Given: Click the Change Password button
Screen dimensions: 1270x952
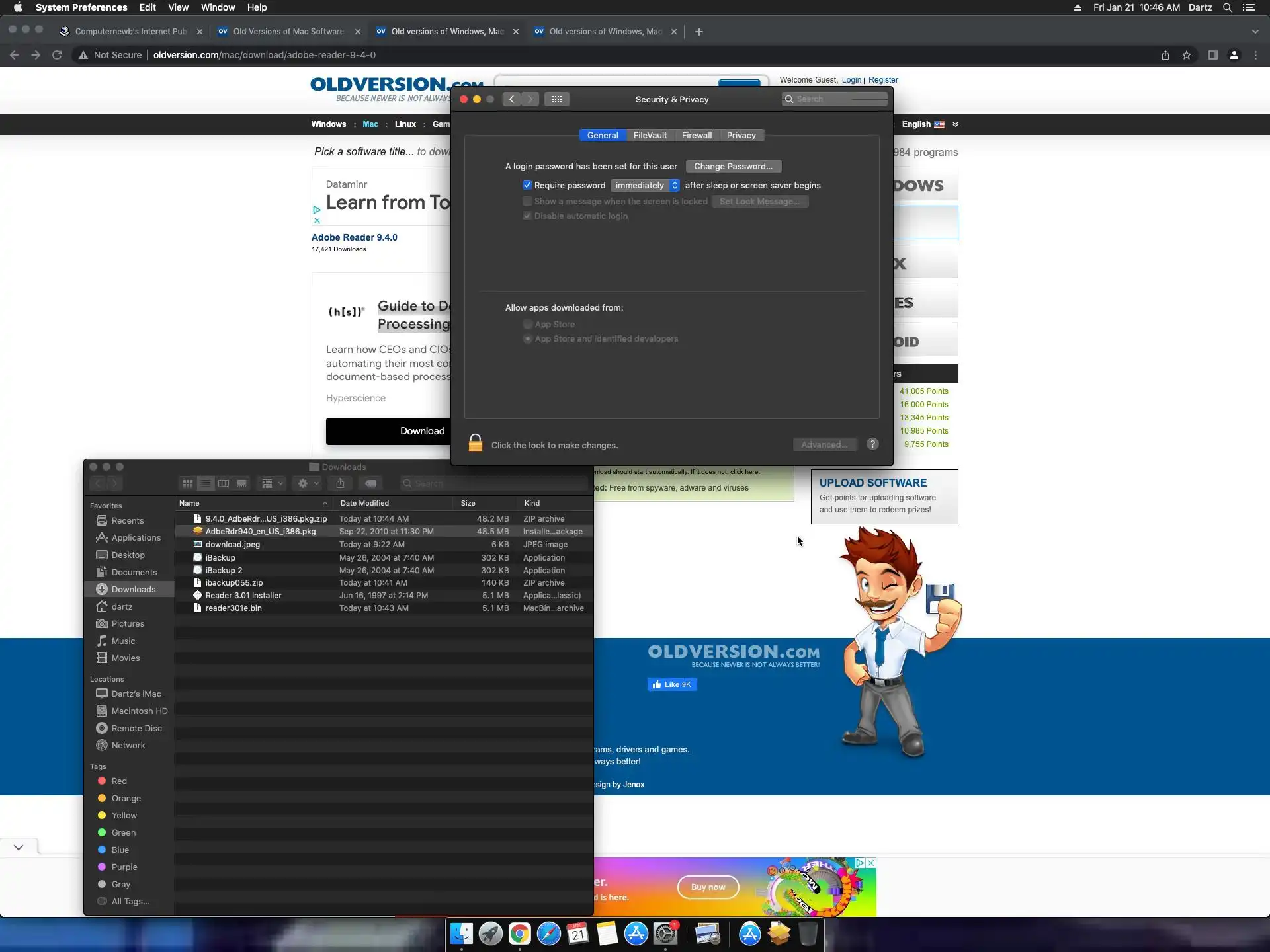Looking at the screenshot, I should click(x=733, y=166).
